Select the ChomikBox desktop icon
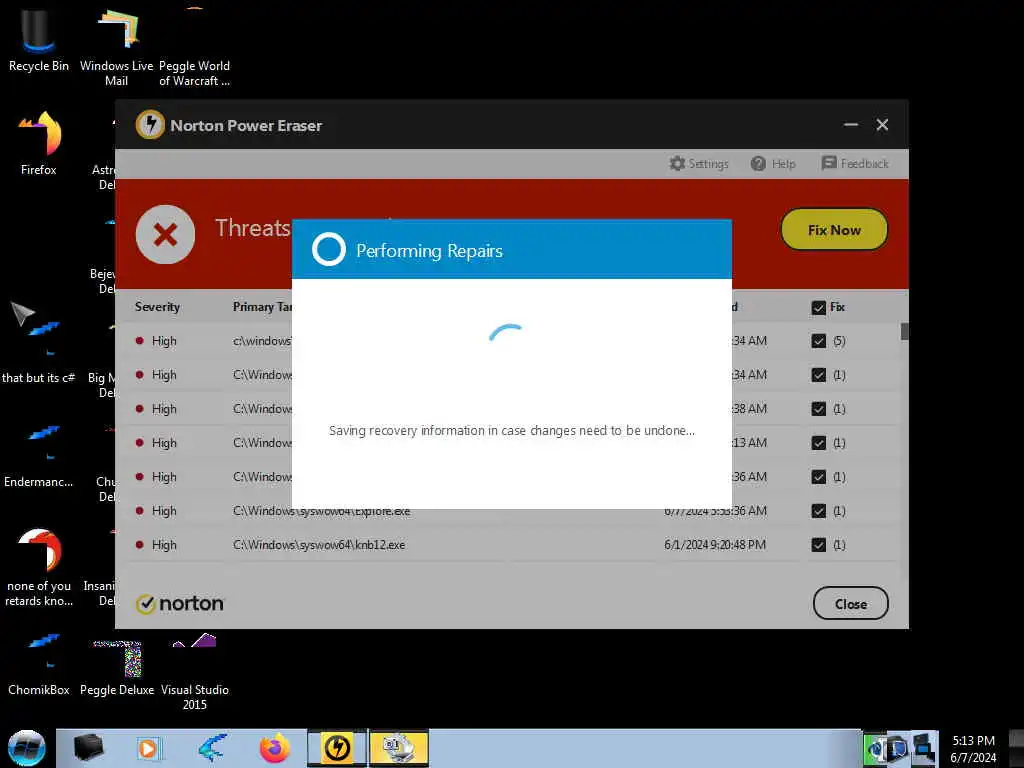1024x768 pixels. tap(39, 664)
